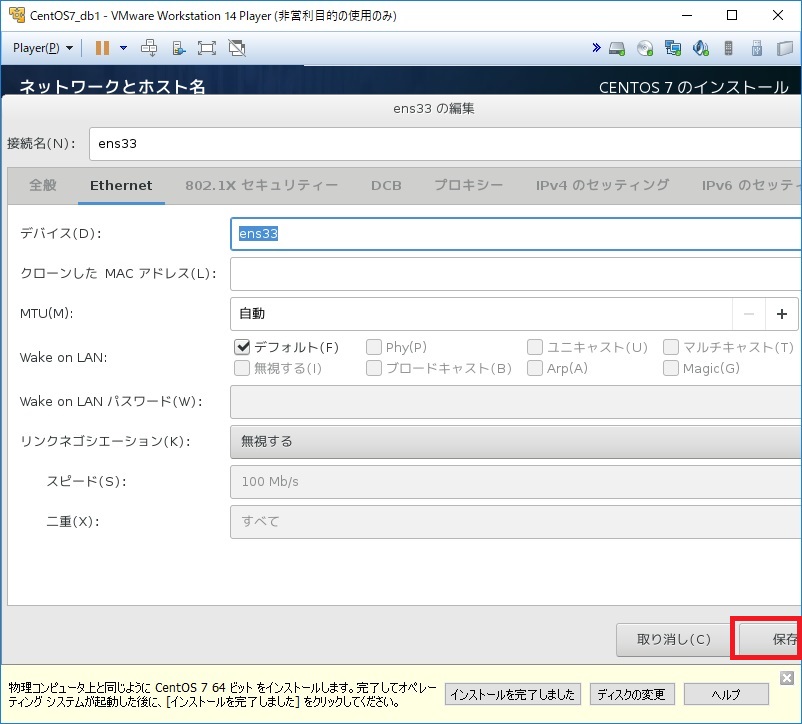Maximize the VMware Player window
Image resolution: width=802 pixels, height=724 pixels.
pyautogui.click(x=732, y=15)
